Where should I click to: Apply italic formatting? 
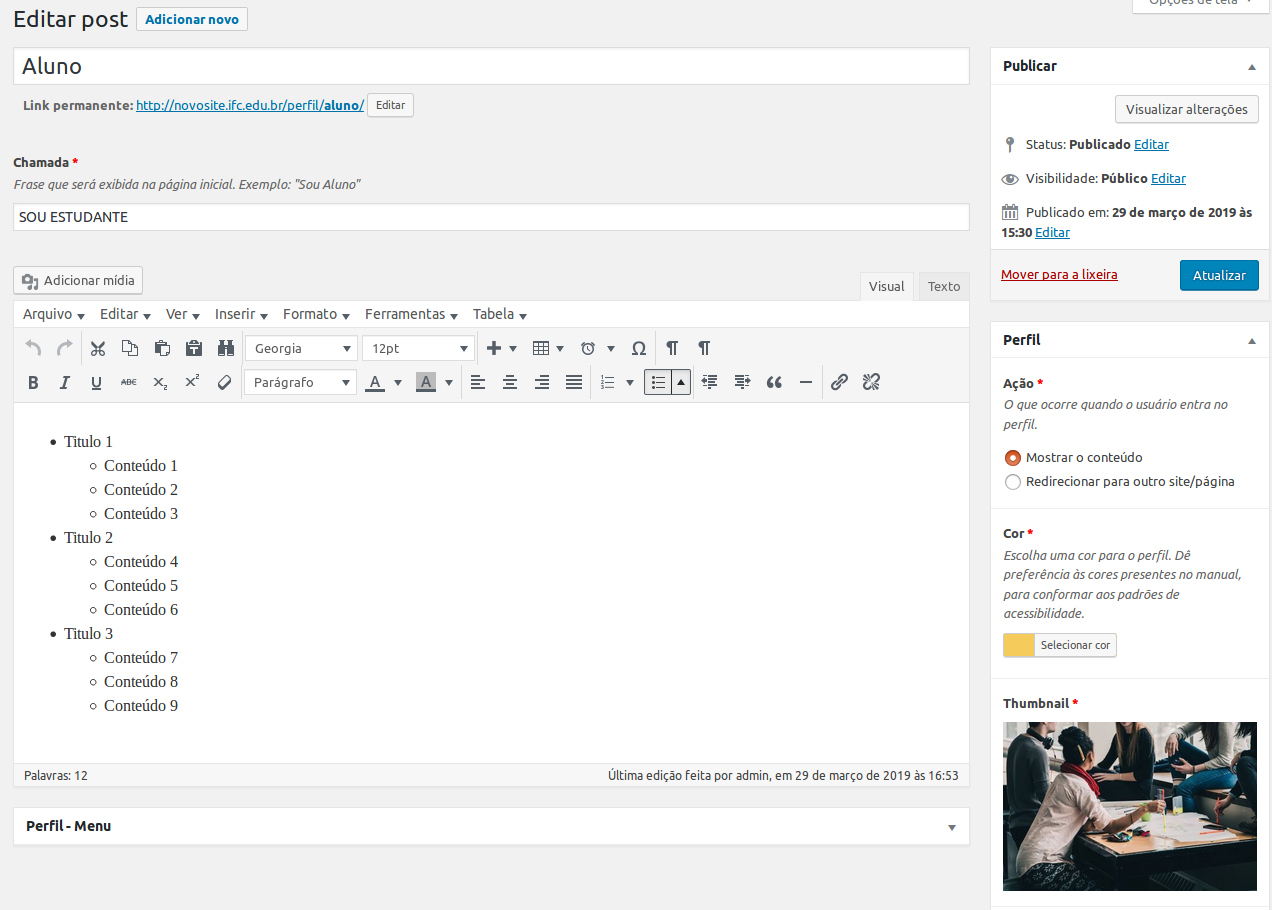click(65, 382)
